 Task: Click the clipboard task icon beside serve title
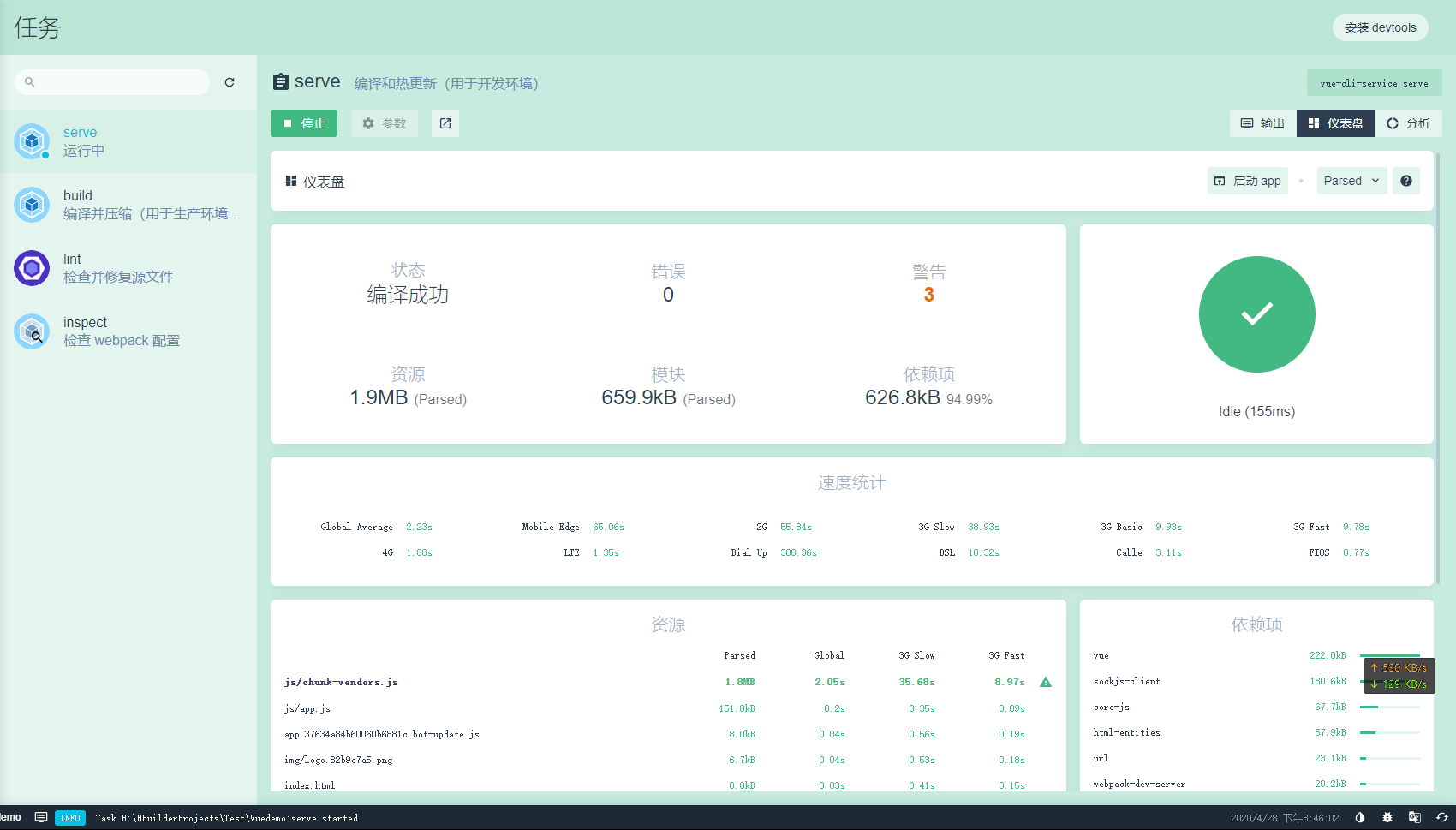[x=280, y=81]
